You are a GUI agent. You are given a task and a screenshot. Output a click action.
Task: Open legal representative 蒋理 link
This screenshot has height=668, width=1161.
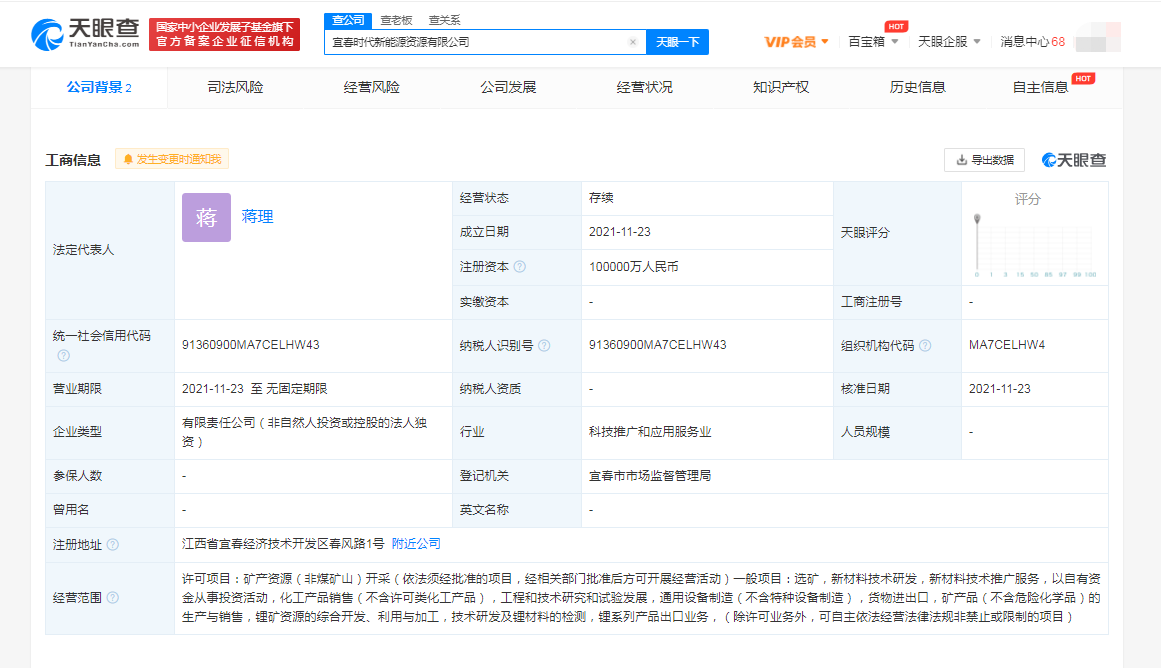pos(257,217)
